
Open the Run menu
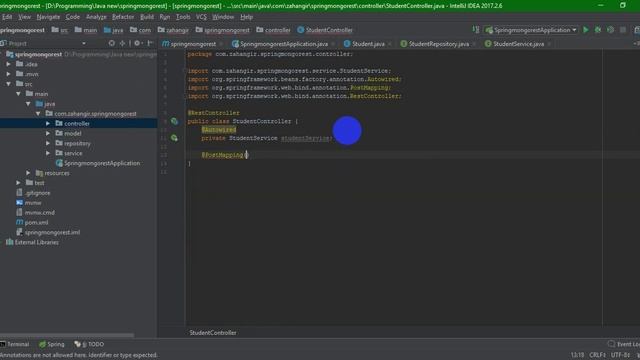tap(164, 17)
